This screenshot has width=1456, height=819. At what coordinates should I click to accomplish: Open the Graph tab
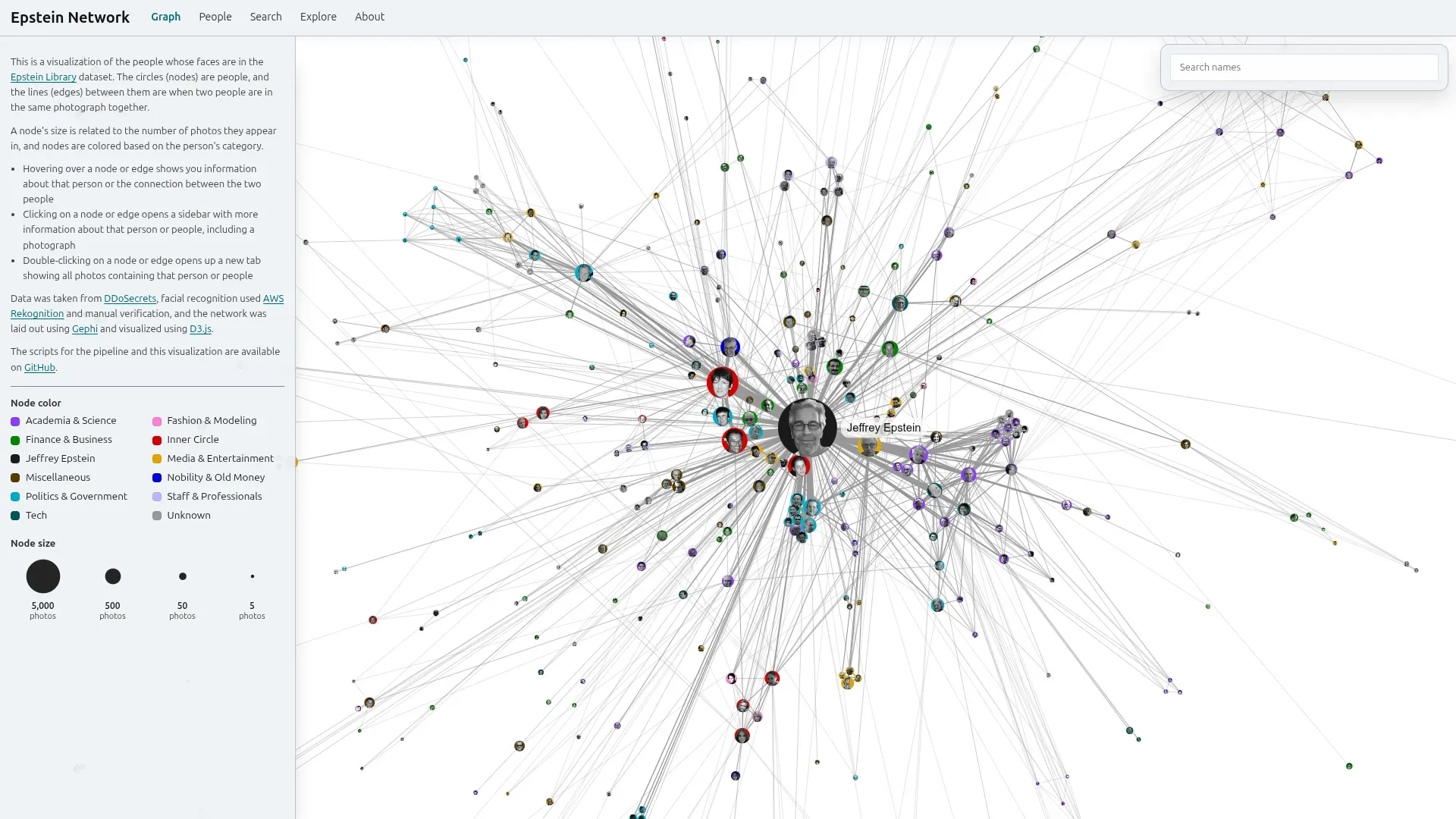click(x=165, y=17)
